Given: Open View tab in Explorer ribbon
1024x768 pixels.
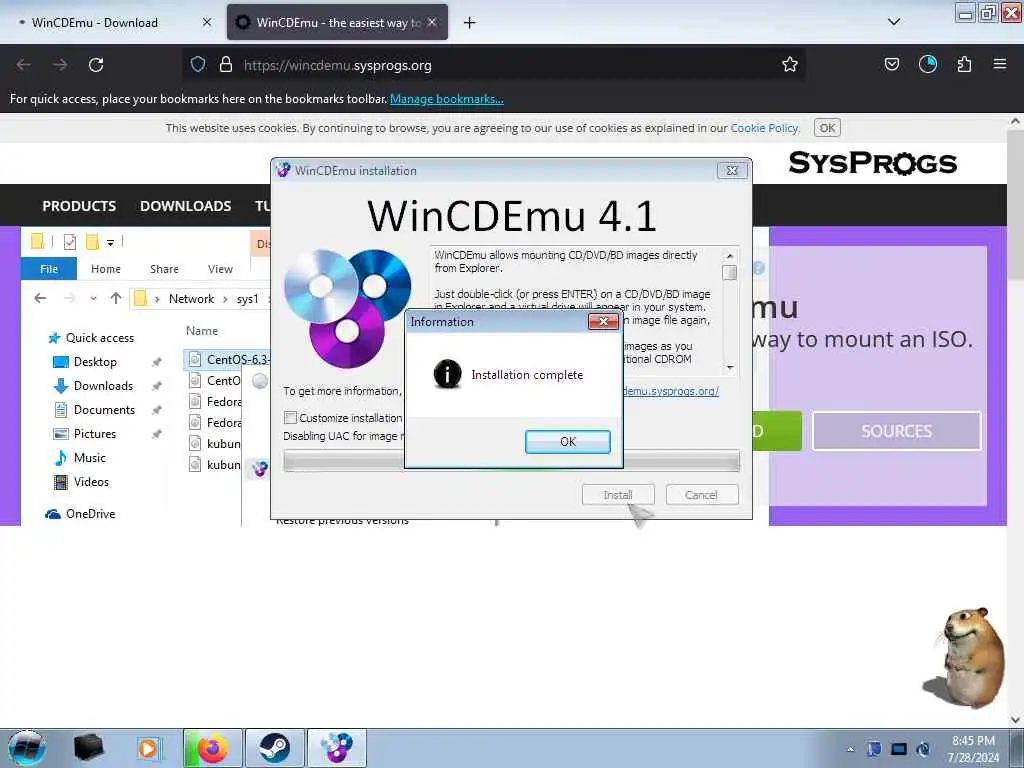Looking at the screenshot, I should pyautogui.click(x=220, y=269).
